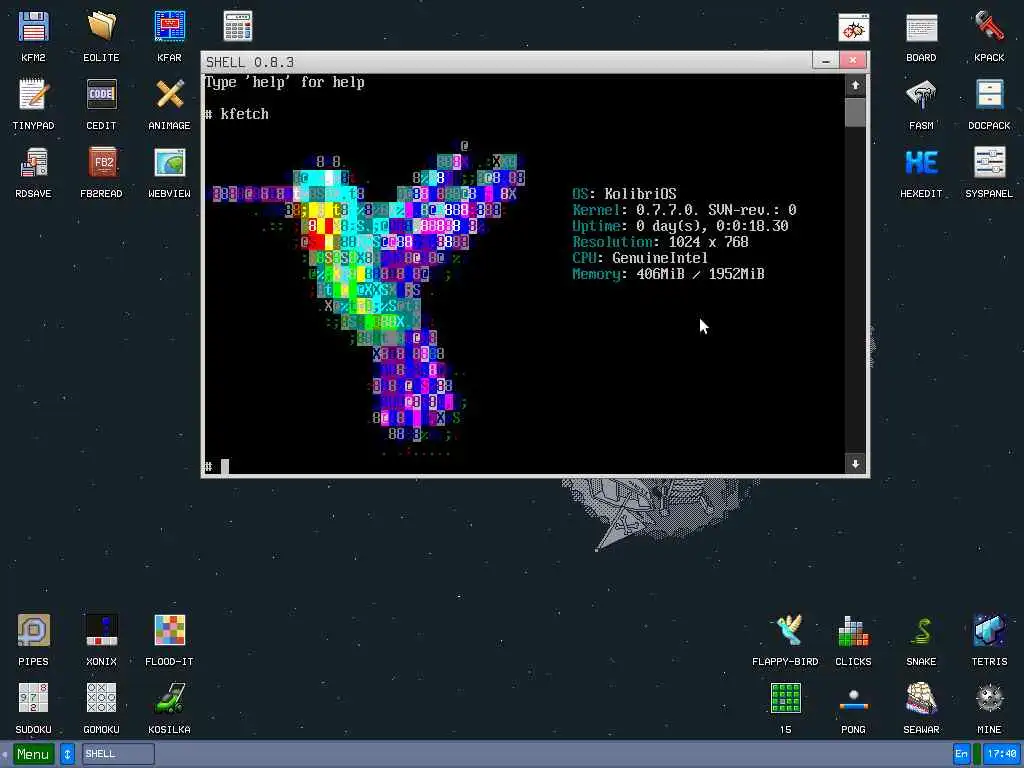The width and height of the screenshot is (1024, 768).
Task: Launch the SEAWAR ship game
Action: pos(921,699)
